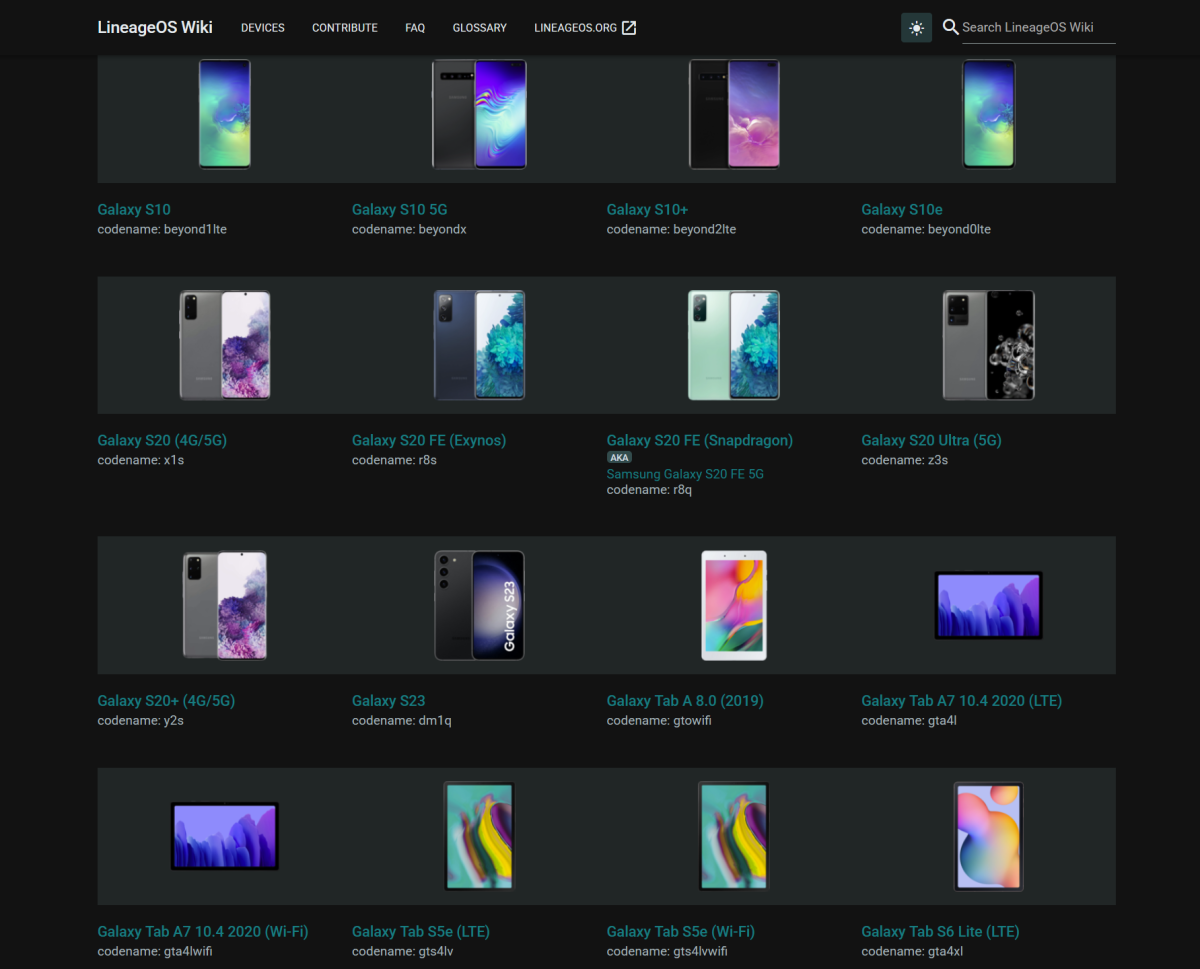The image size is (1200, 969).
Task: Open the Galaxy S20 Ultra (5G) link
Action: tap(931, 440)
